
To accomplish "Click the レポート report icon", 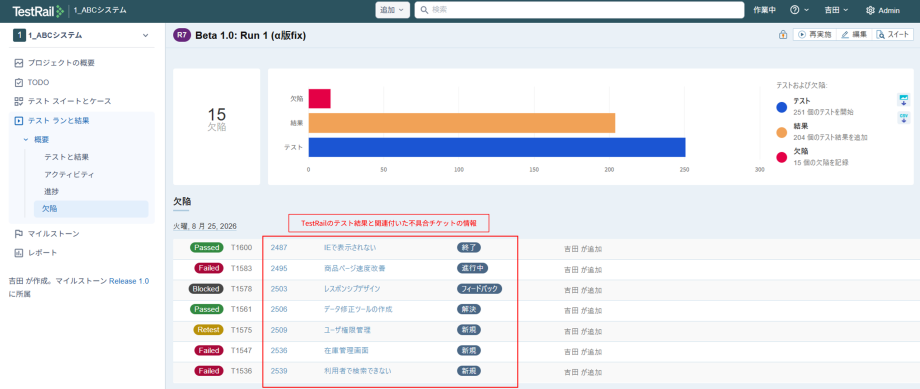I will coord(19,252).
